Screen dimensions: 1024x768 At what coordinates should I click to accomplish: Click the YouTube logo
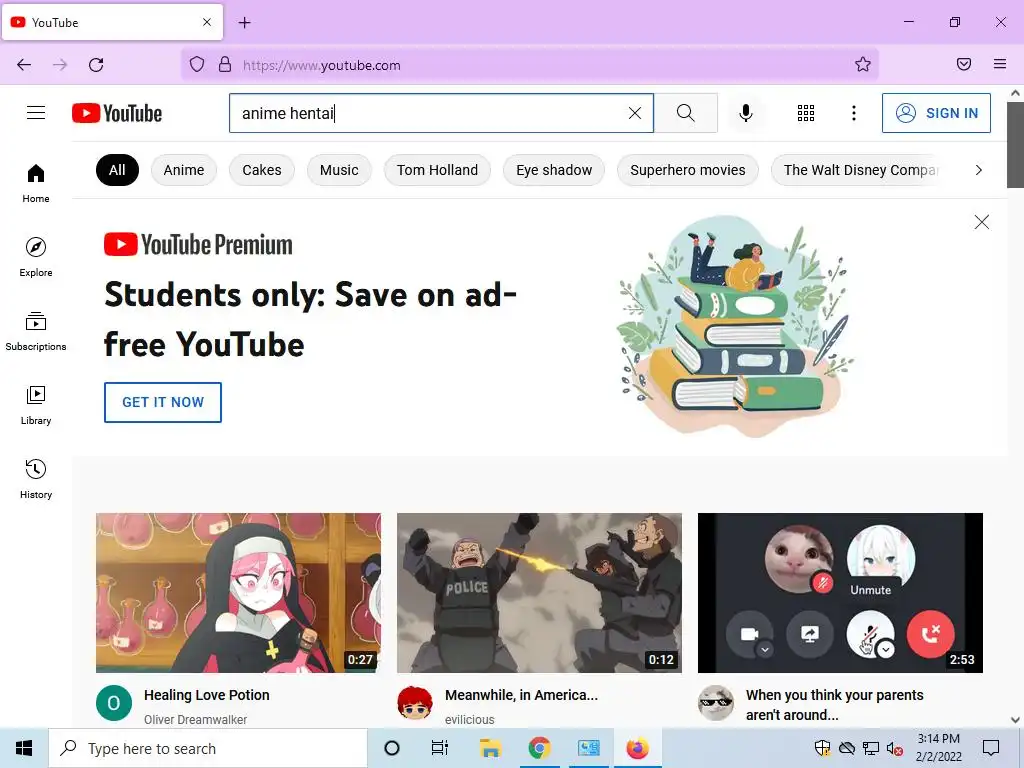coord(117,113)
